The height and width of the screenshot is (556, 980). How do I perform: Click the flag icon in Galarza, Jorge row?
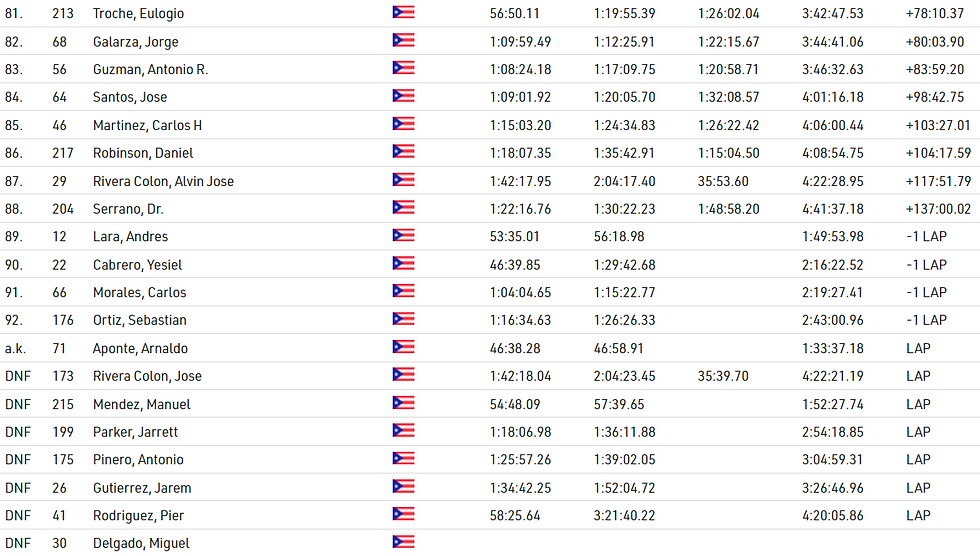tap(403, 41)
